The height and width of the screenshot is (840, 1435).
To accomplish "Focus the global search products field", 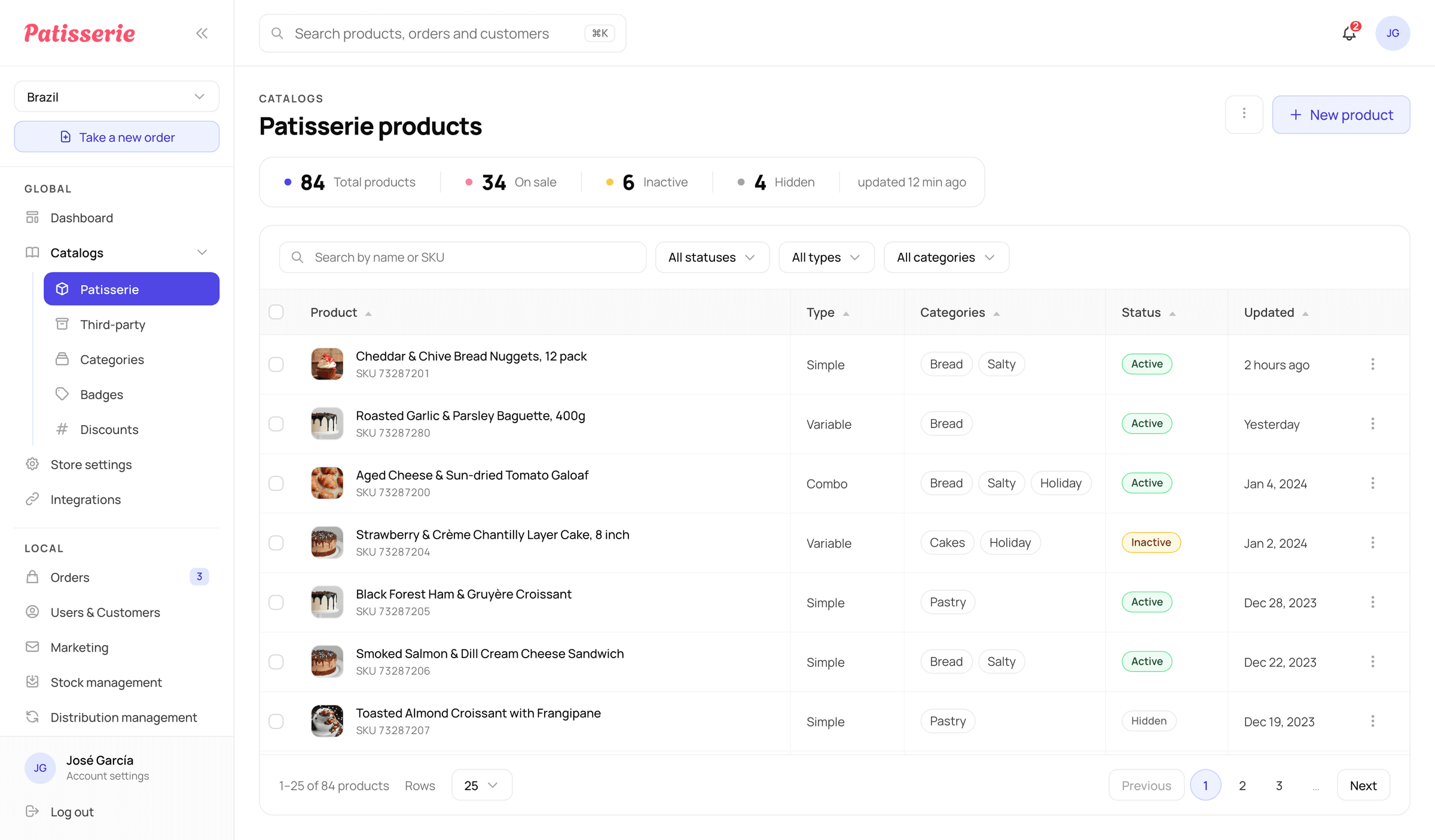I will click(x=442, y=33).
